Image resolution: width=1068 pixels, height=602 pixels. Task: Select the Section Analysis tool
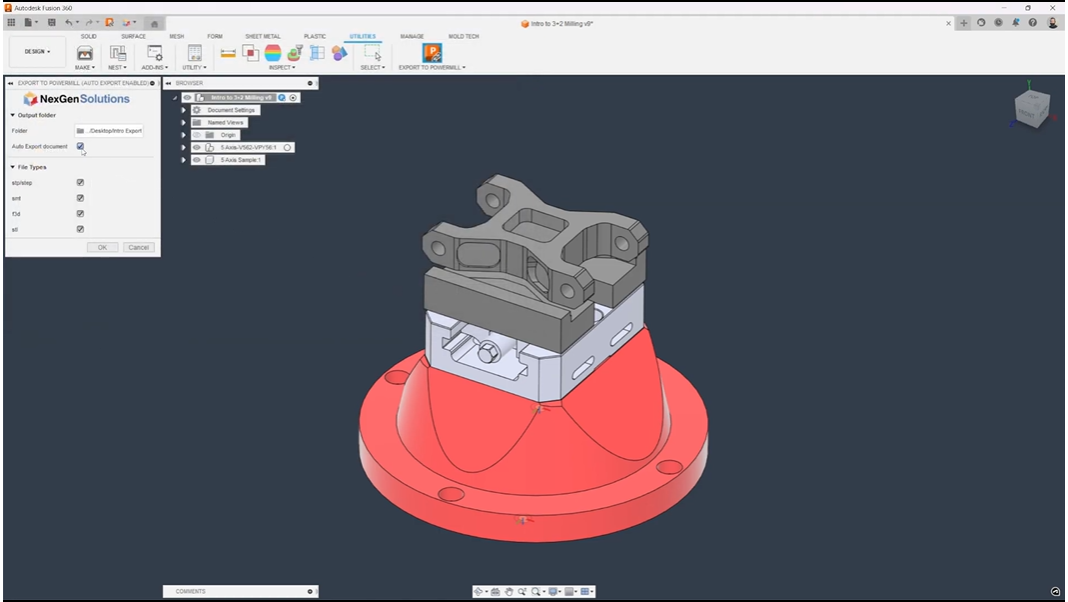317,53
